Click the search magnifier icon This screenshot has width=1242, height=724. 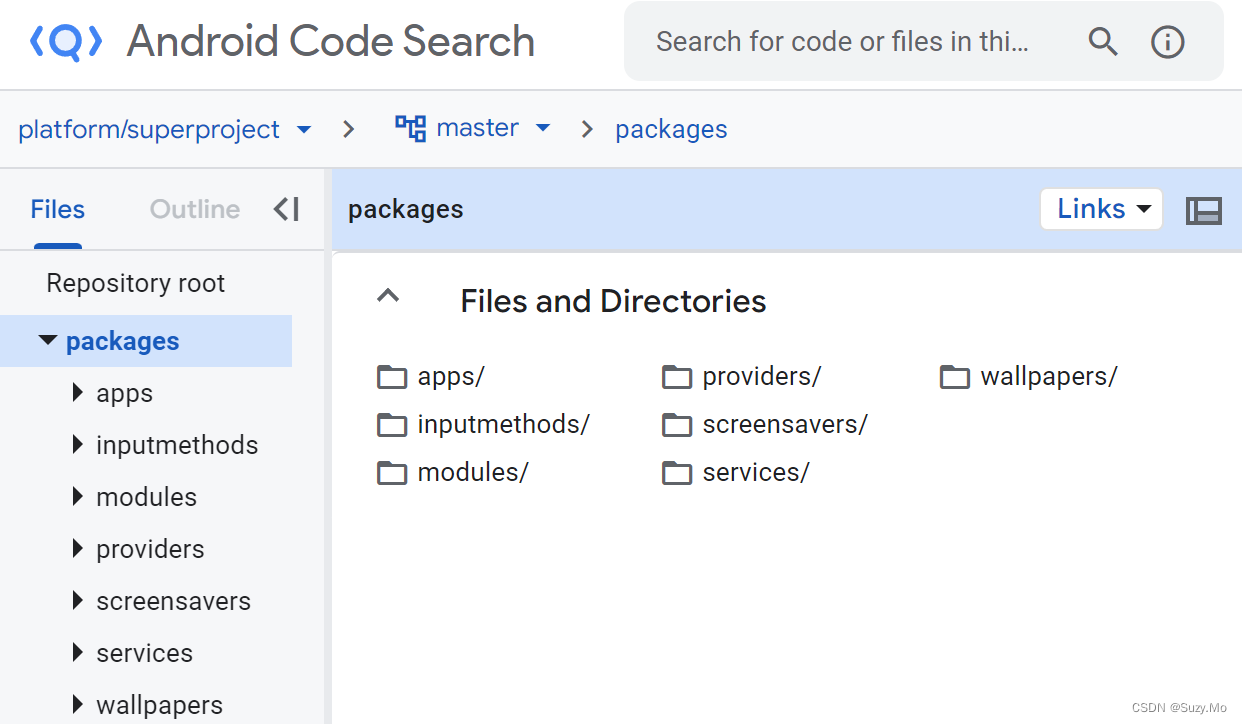(1102, 42)
